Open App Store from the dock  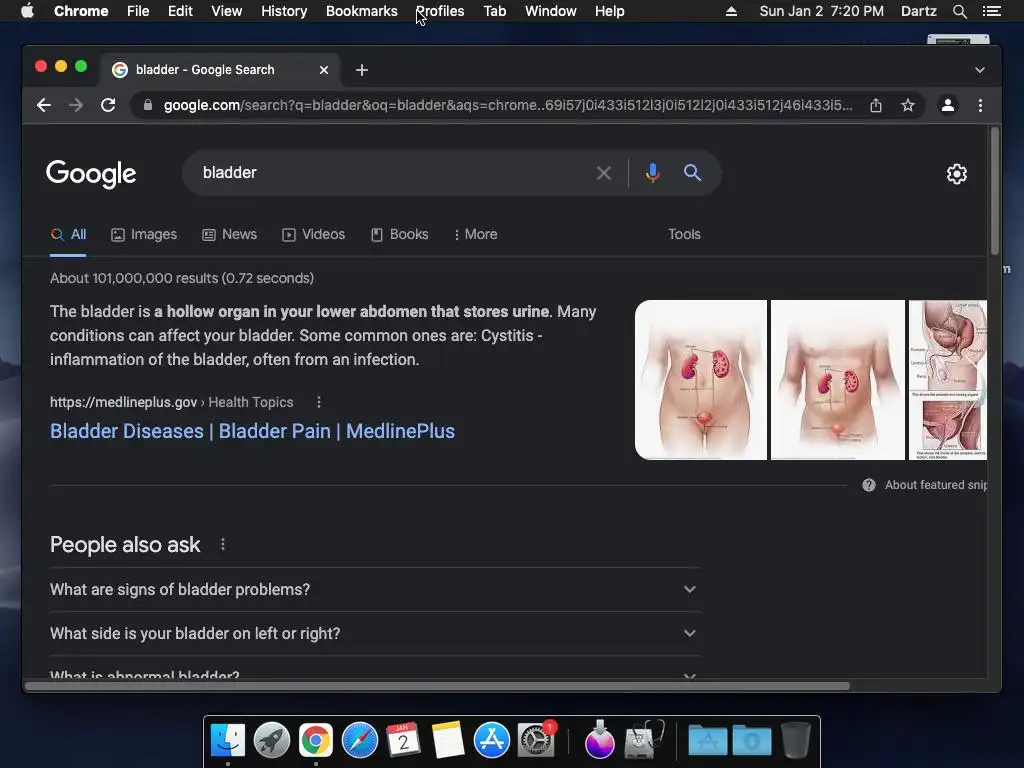tap(492, 741)
